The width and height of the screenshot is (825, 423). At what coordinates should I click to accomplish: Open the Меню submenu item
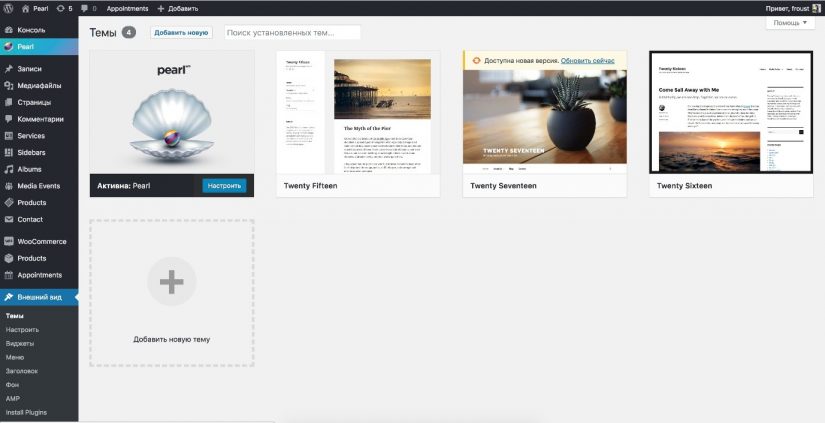point(15,357)
